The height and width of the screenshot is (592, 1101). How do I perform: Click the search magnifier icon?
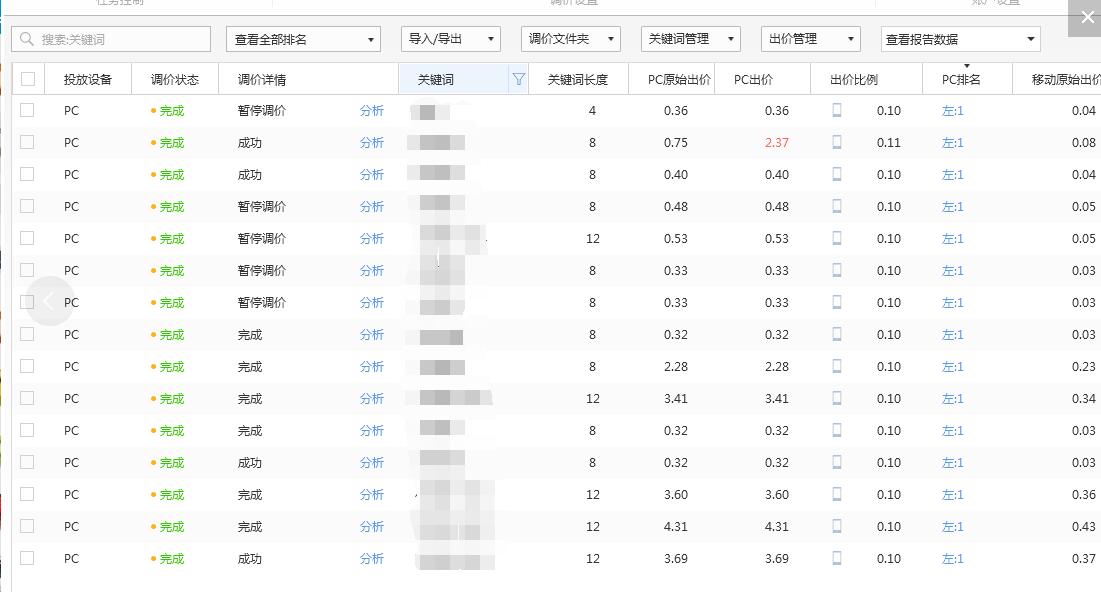[24, 38]
